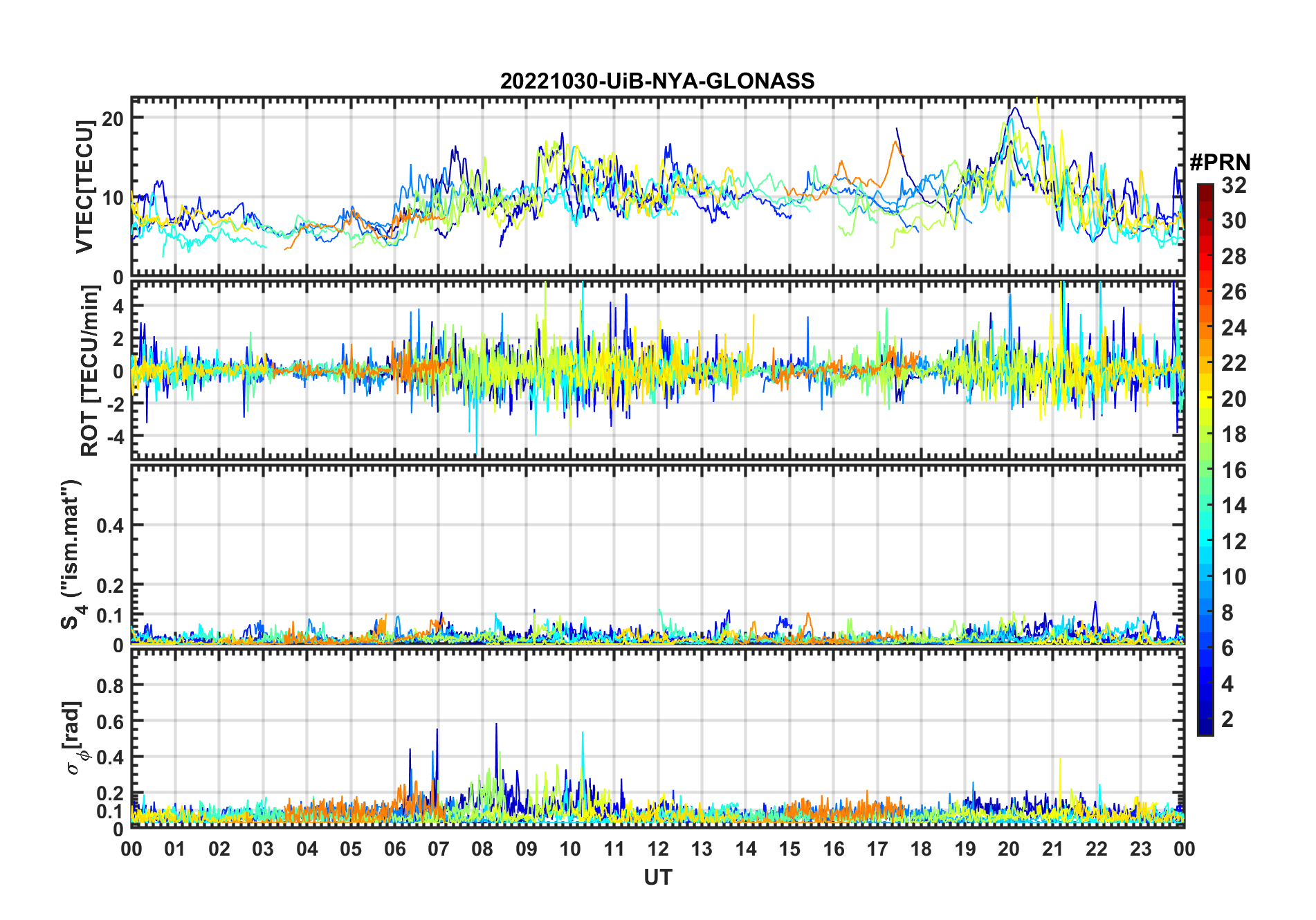The height and width of the screenshot is (920, 1316).
Task: Click x-axis tick label 12
Action: [x=657, y=849]
